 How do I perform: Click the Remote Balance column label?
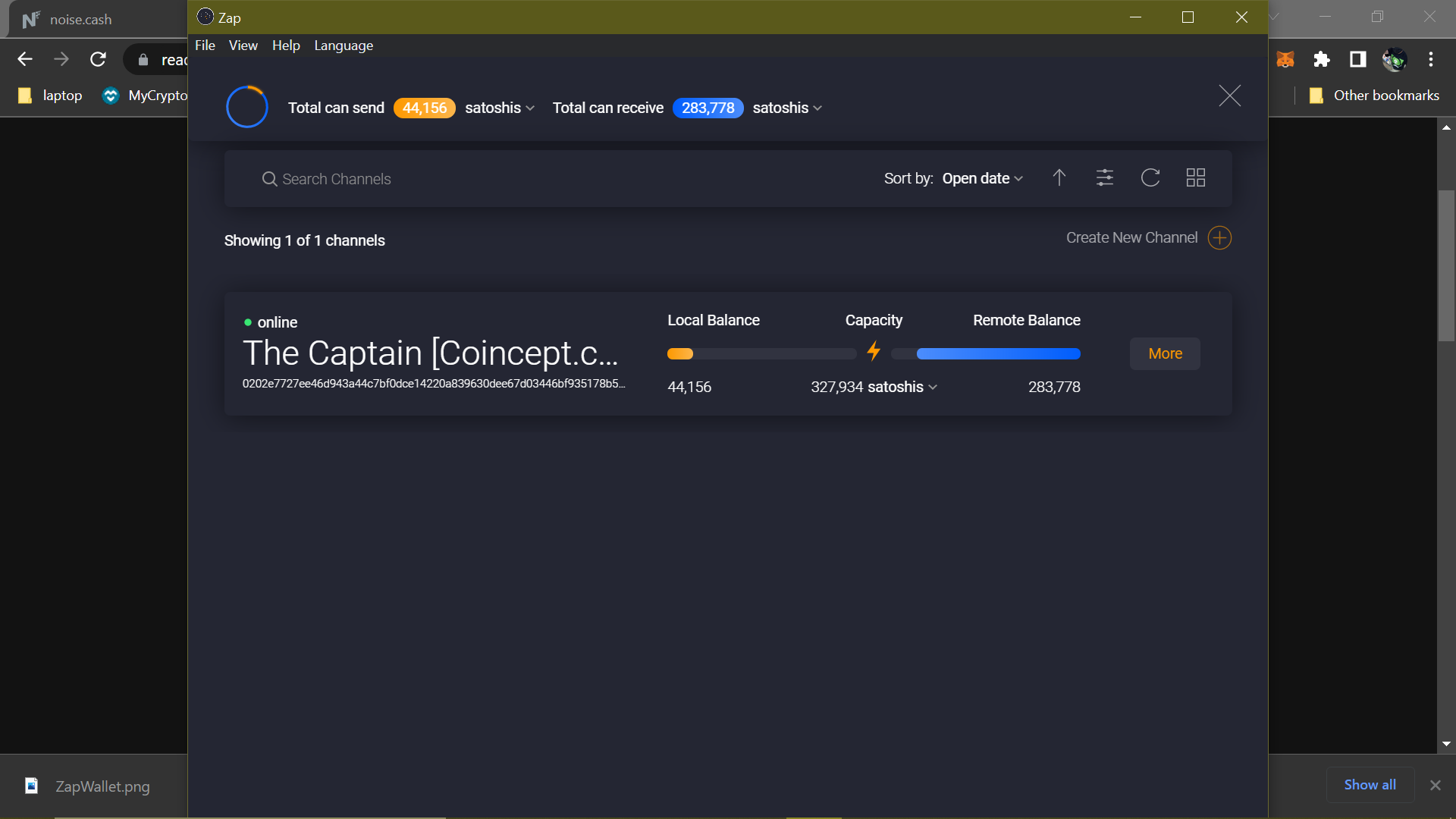click(1027, 320)
